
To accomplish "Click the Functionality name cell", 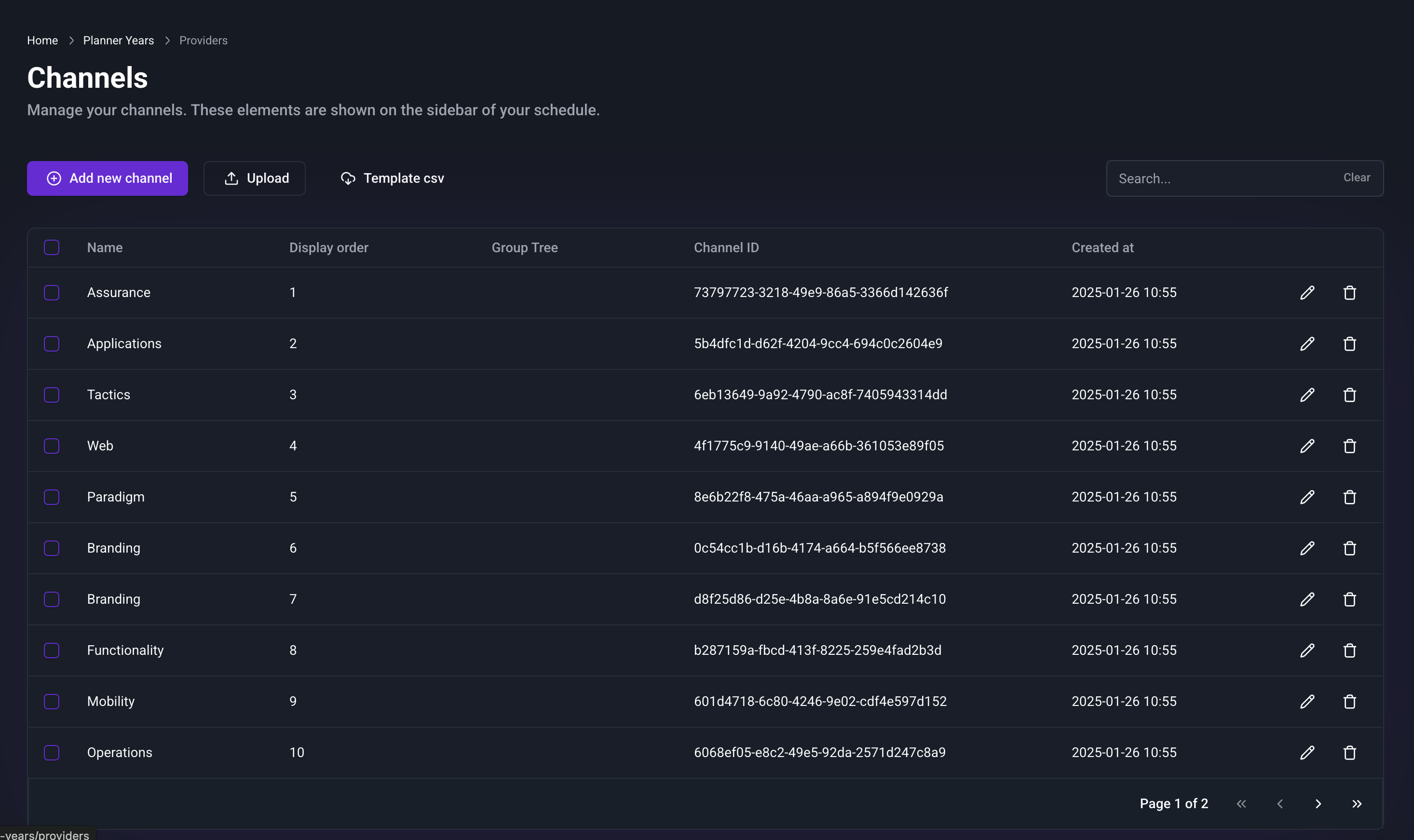I will coord(125,650).
